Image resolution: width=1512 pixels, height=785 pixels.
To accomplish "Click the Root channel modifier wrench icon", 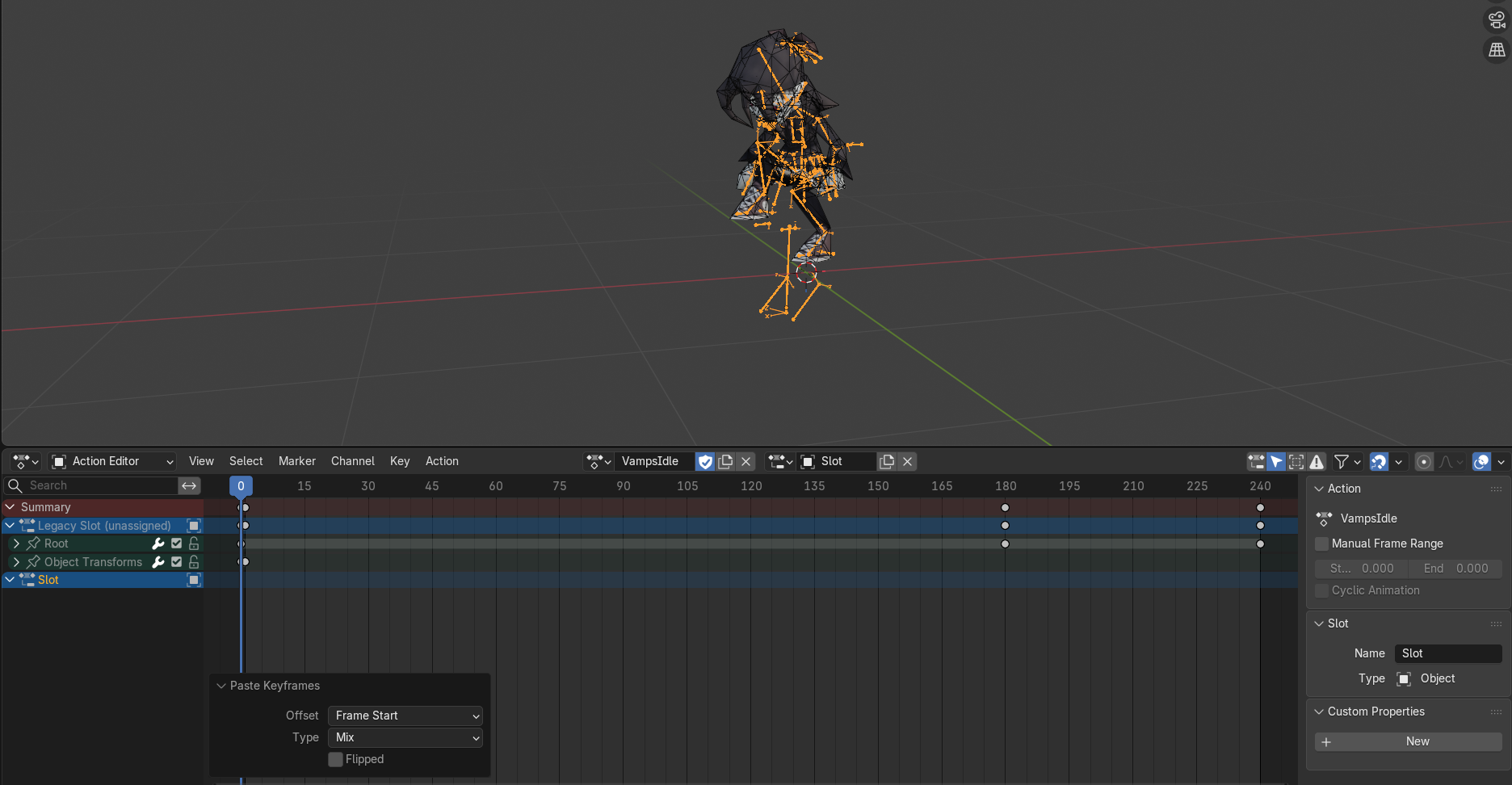I will (158, 544).
